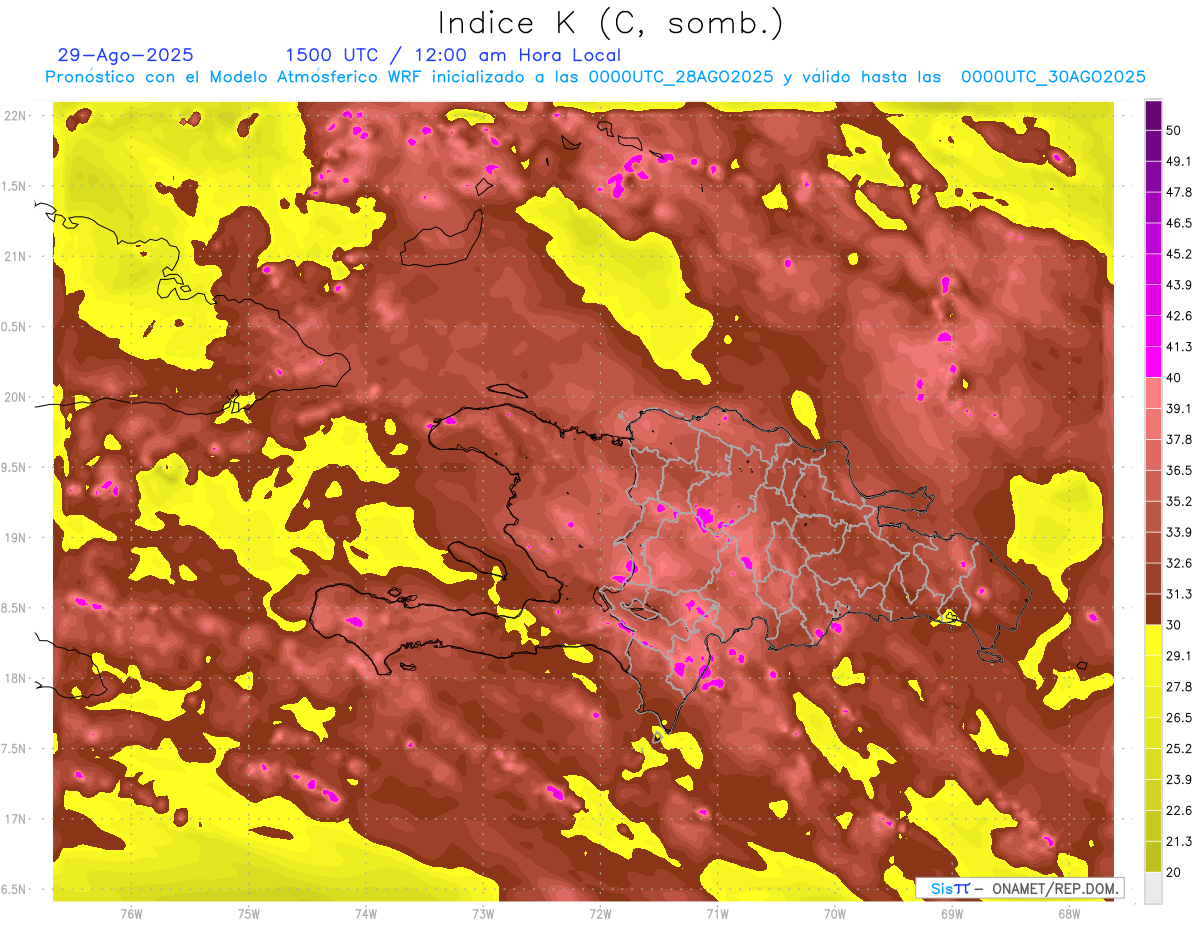Pick the gray swatch below the 20 mark
This screenshot has width=1200, height=927.
pyautogui.click(x=1153, y=888)
